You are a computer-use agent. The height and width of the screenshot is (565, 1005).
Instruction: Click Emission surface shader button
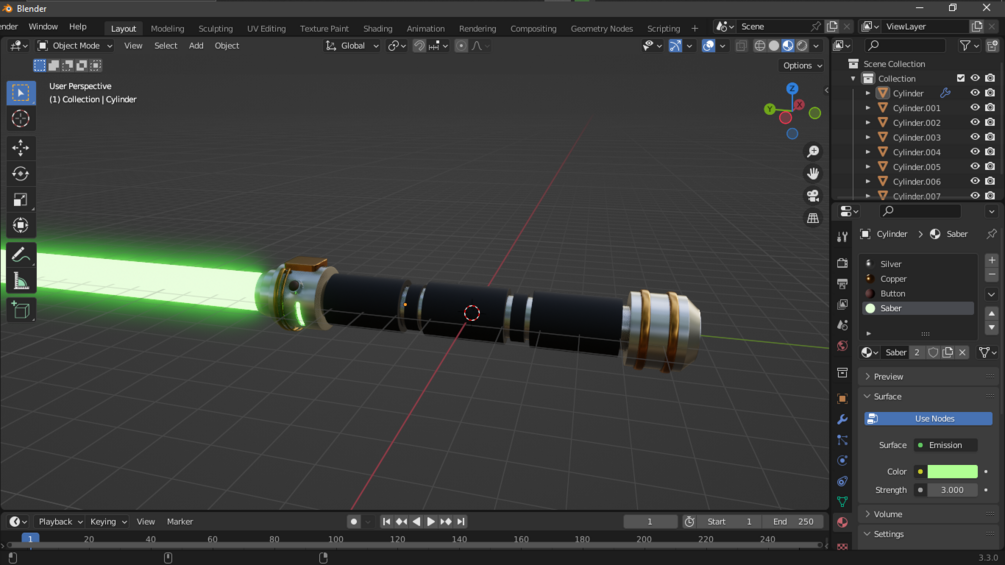point(945,445)
